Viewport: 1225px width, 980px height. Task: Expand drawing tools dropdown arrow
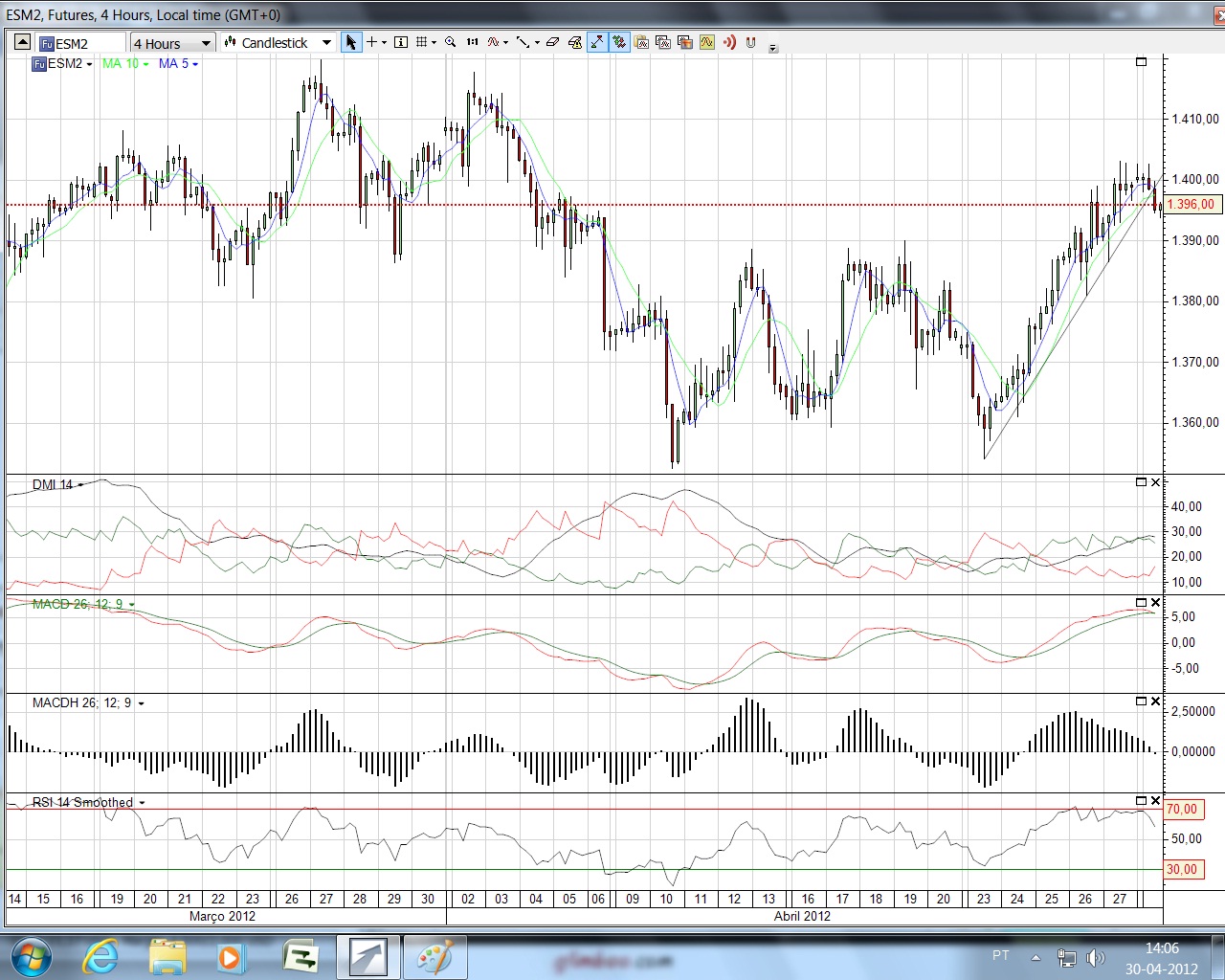pyautogui.click(x=537, y=42)
